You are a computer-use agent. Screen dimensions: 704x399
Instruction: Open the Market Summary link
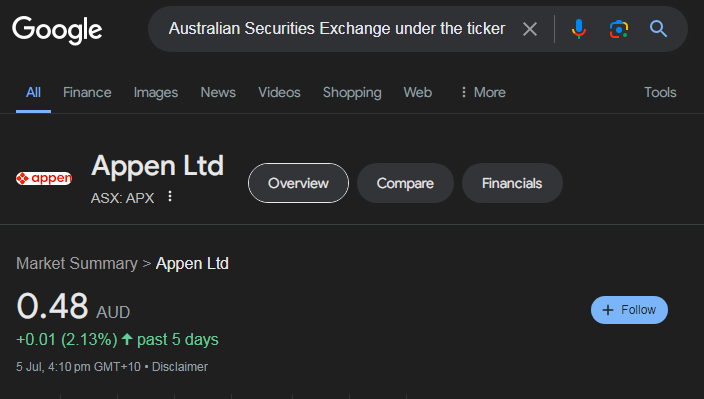(x=77, y=263)
